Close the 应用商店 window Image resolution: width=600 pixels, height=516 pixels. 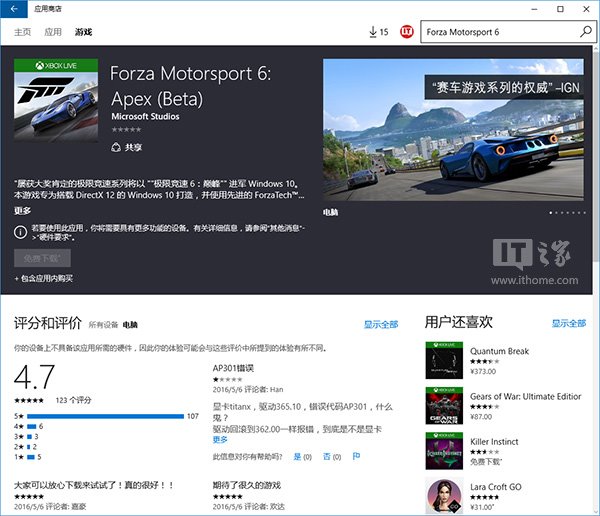pos(586,9)
